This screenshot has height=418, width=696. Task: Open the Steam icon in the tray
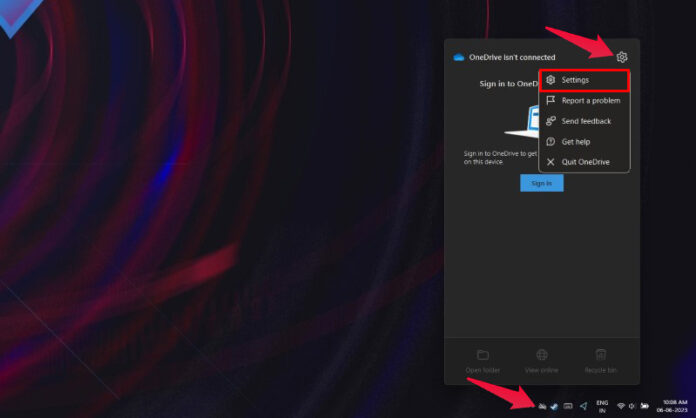[x=554, y=407]
